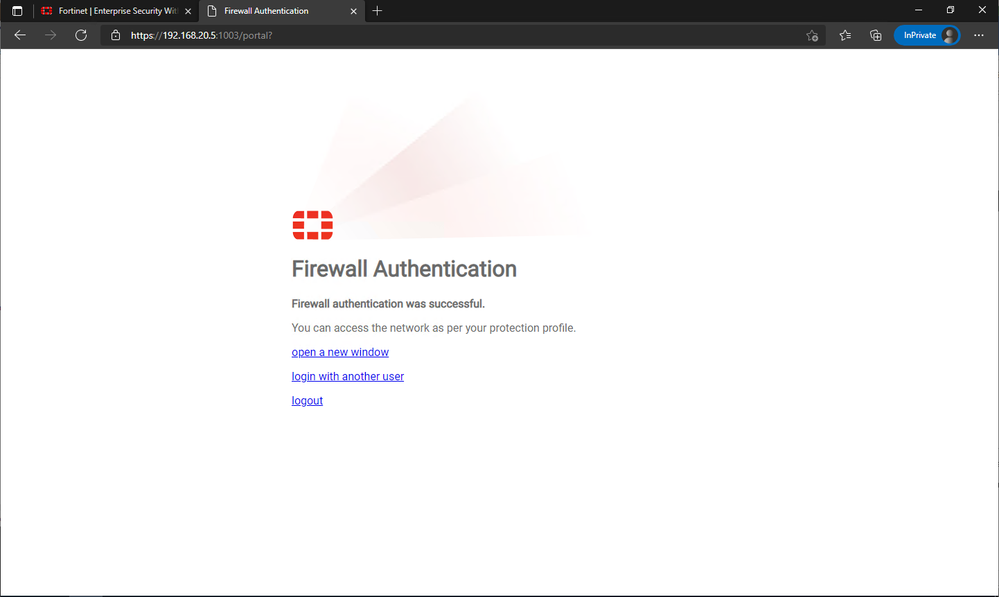Open a new browser tab

pos(377,11)
